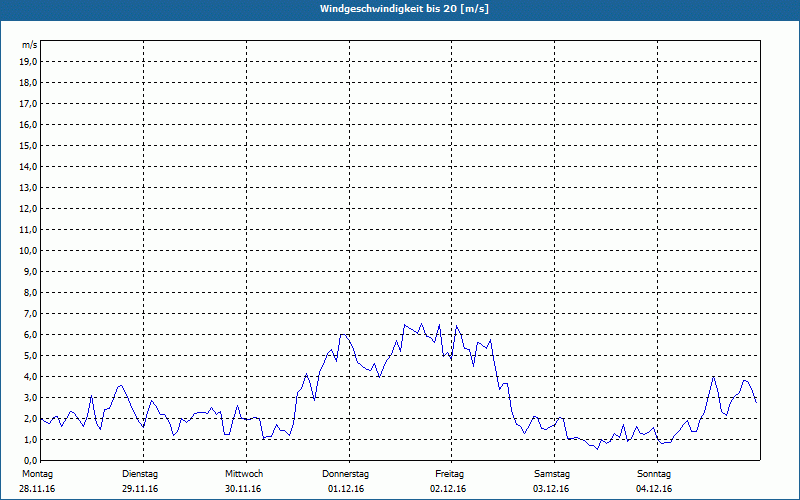800x500 pixels.
Task: Choose the date '03.12.16'
Action: (552, 489)
